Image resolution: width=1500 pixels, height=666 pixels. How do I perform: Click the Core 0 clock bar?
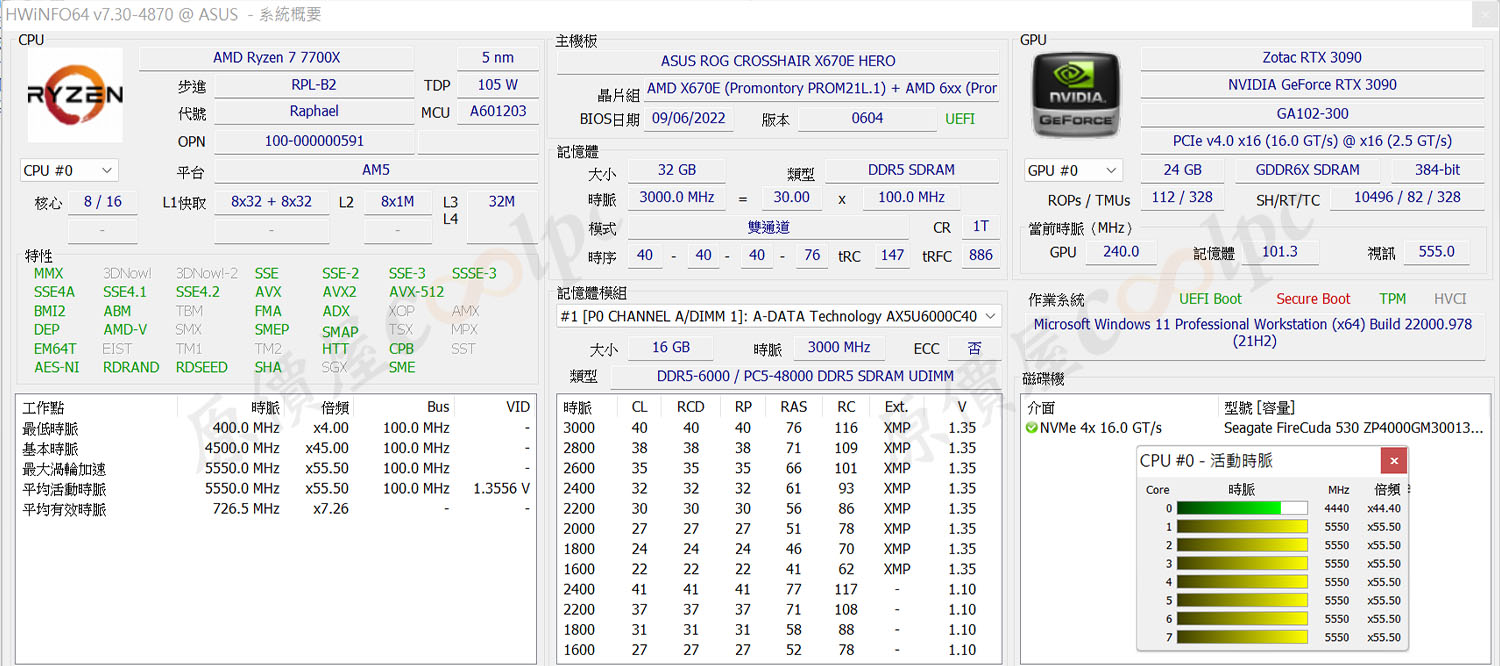[x=1242, y=508]
